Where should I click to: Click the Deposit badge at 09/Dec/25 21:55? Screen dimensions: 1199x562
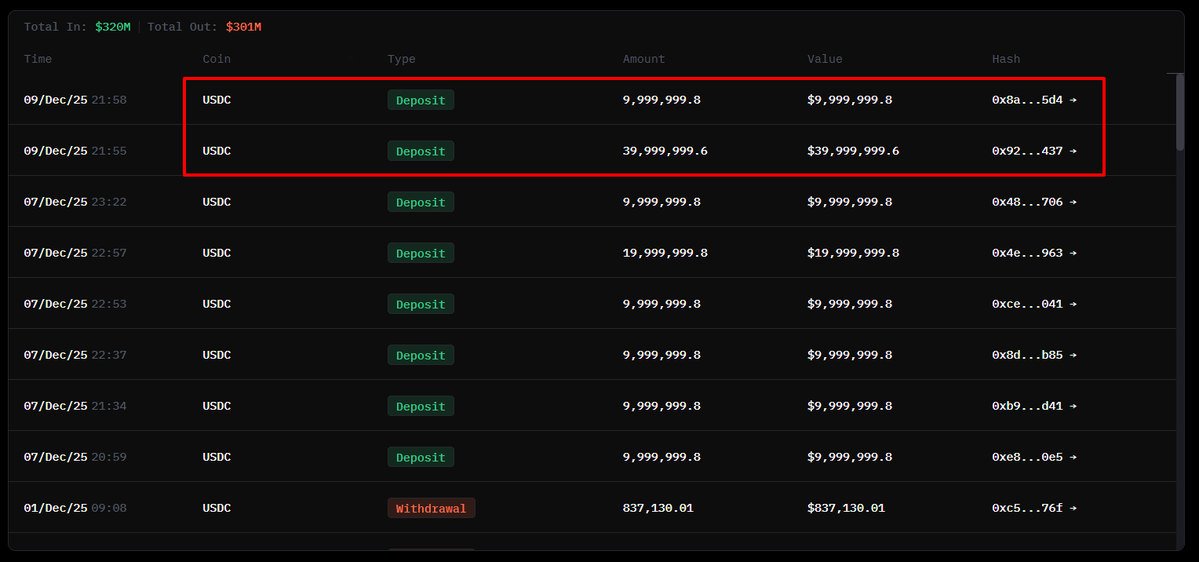coord(421,151)
